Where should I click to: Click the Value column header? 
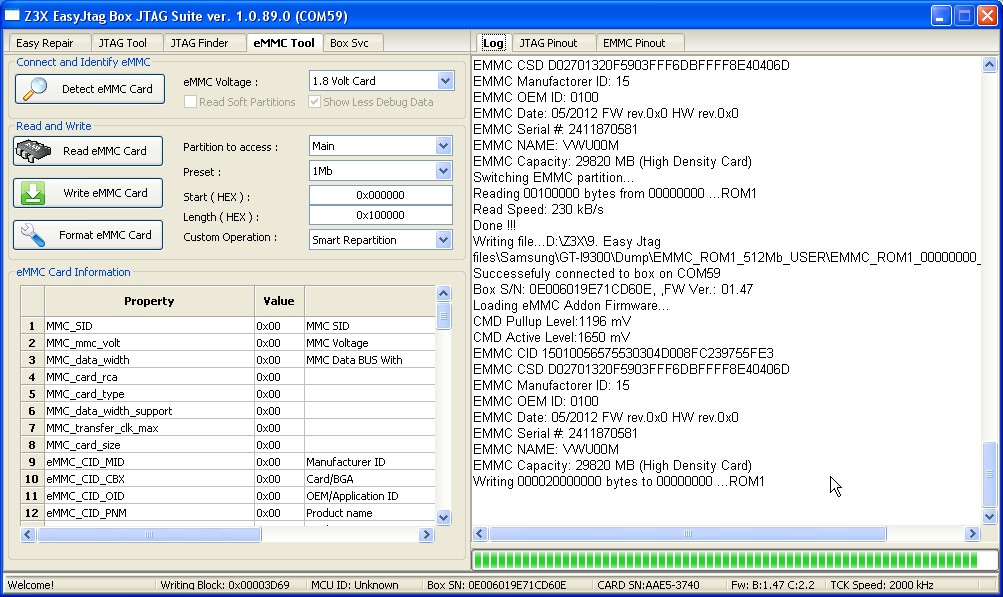[x=279, y=301]
